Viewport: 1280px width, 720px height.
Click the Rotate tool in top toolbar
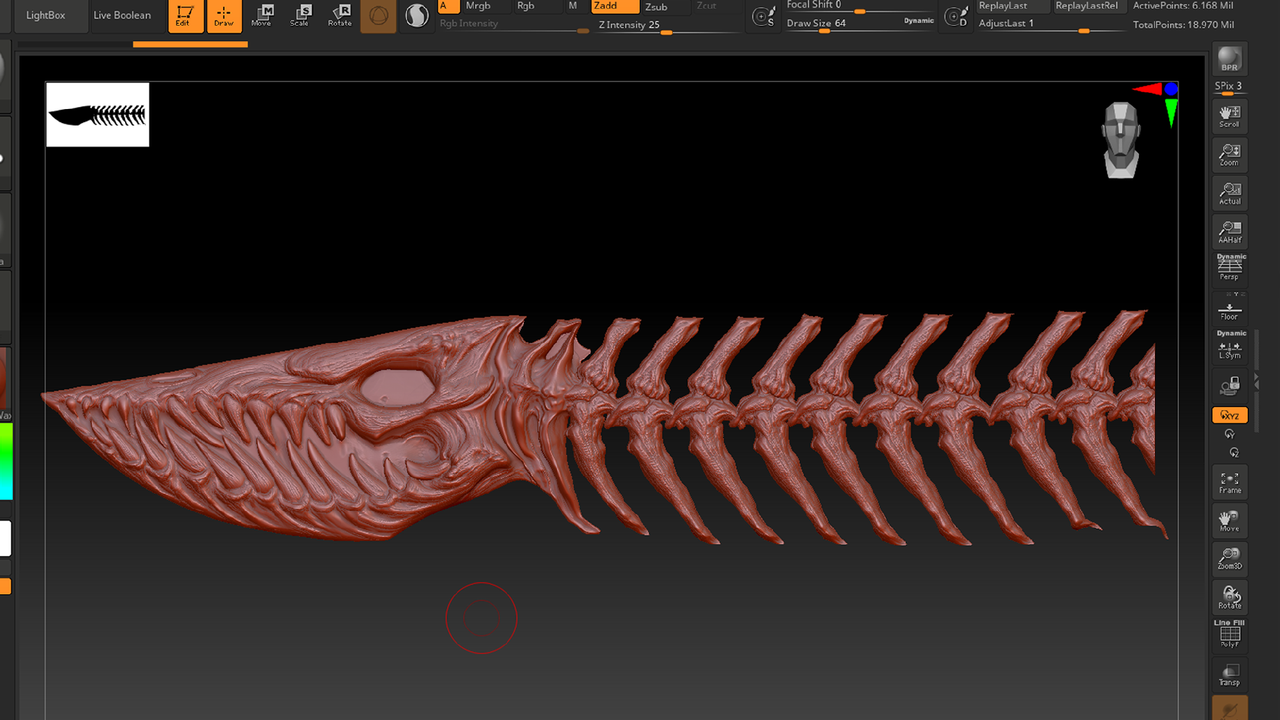pos(340,15)
